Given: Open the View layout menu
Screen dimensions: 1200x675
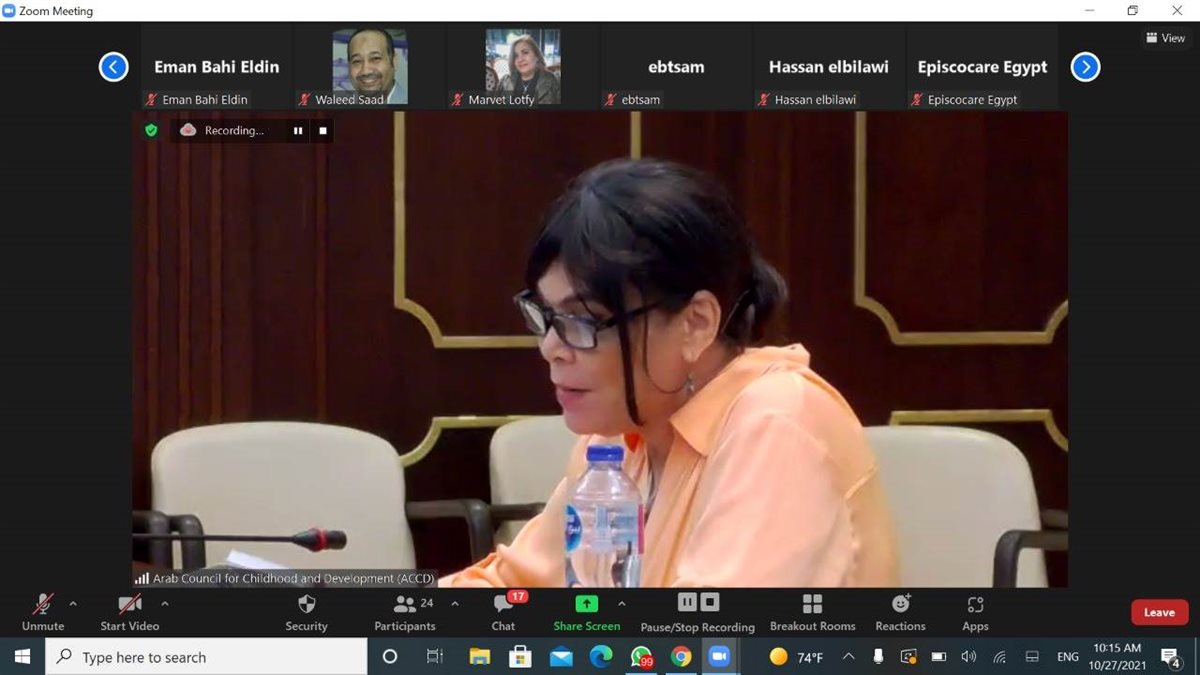Looking at the screenshot, I should (x=1165, y=38).
